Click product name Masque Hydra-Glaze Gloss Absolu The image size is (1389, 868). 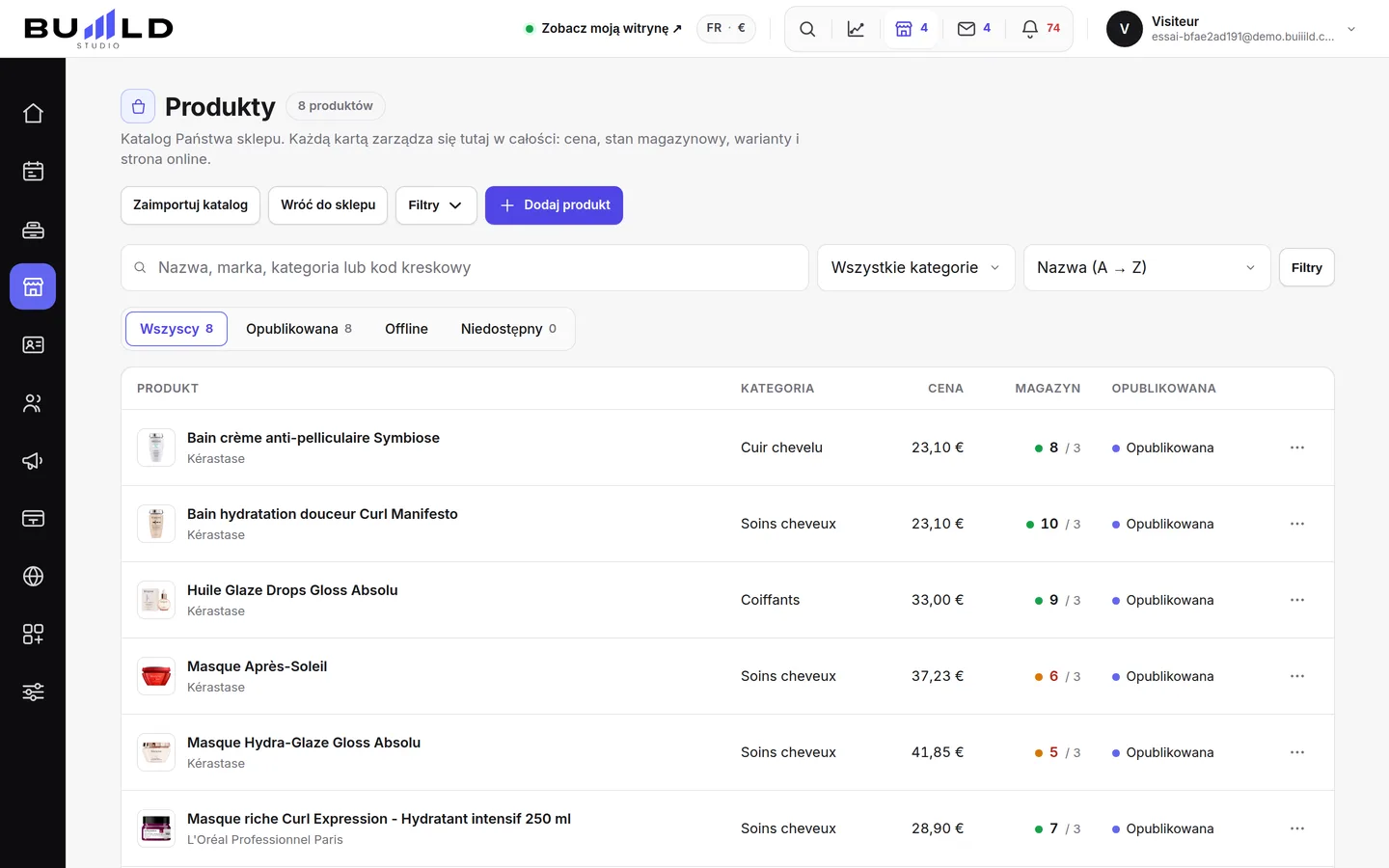pos(304,743)
